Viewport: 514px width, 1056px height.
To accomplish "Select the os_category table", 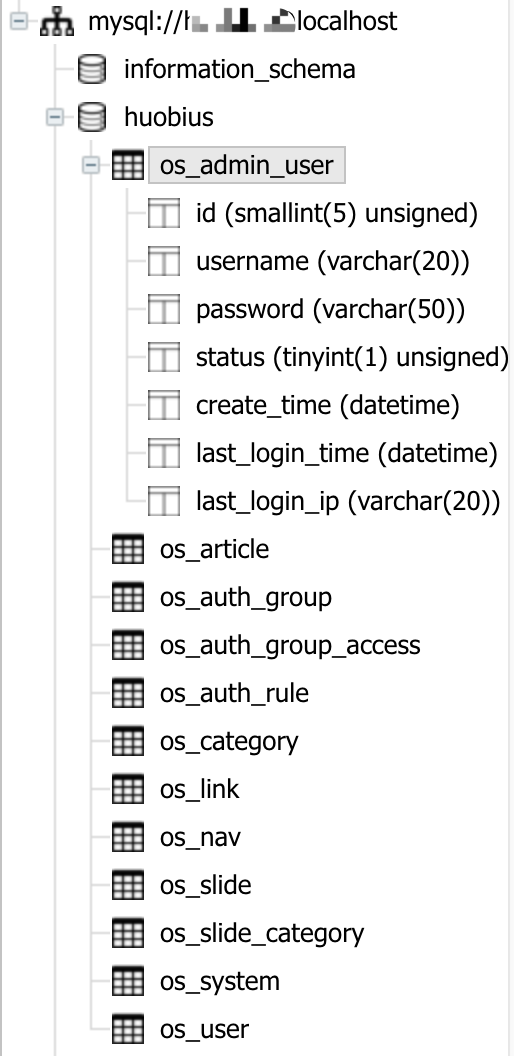I will coord(229,741).
